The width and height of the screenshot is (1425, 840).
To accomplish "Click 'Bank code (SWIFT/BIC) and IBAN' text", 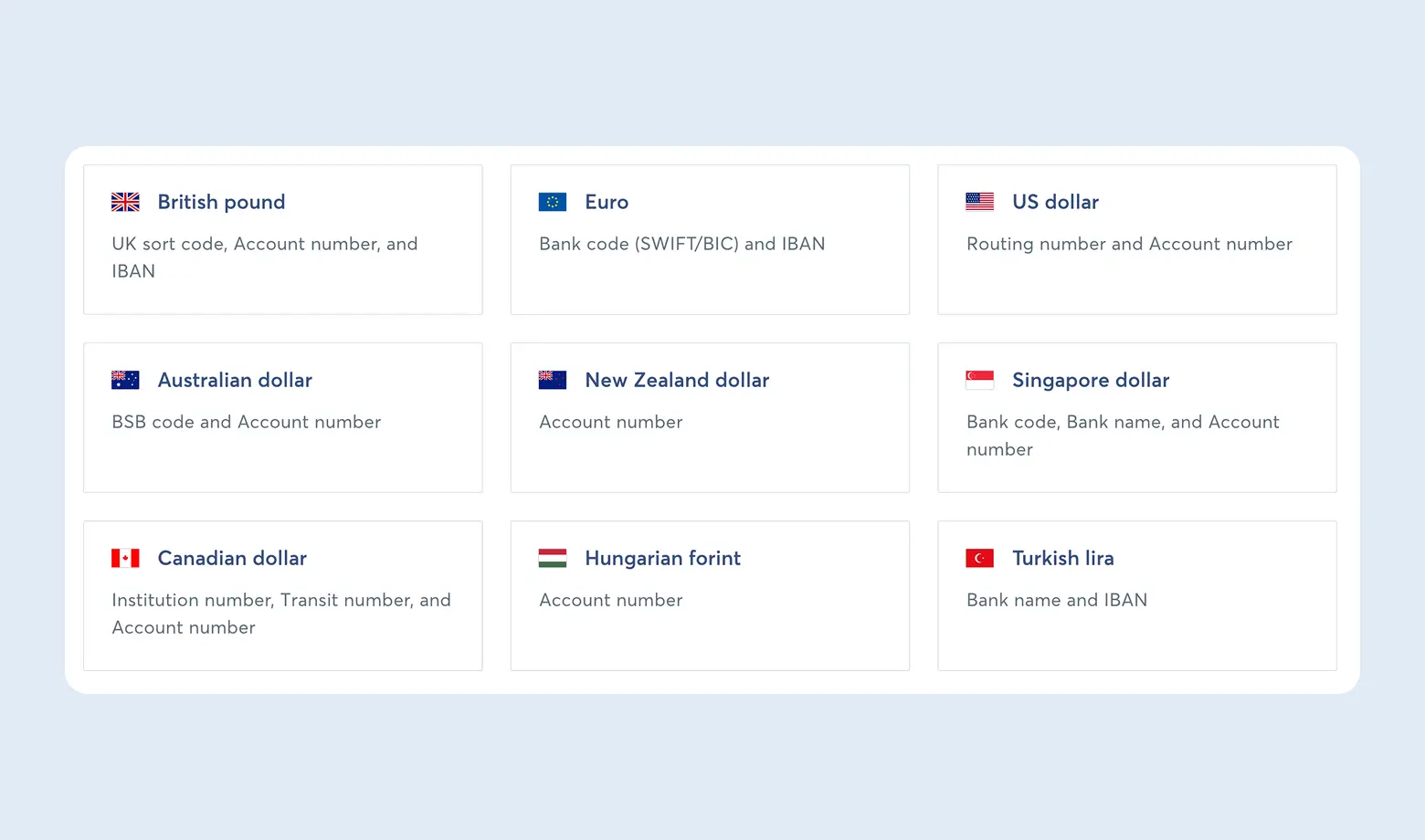I will coord(681,244).
